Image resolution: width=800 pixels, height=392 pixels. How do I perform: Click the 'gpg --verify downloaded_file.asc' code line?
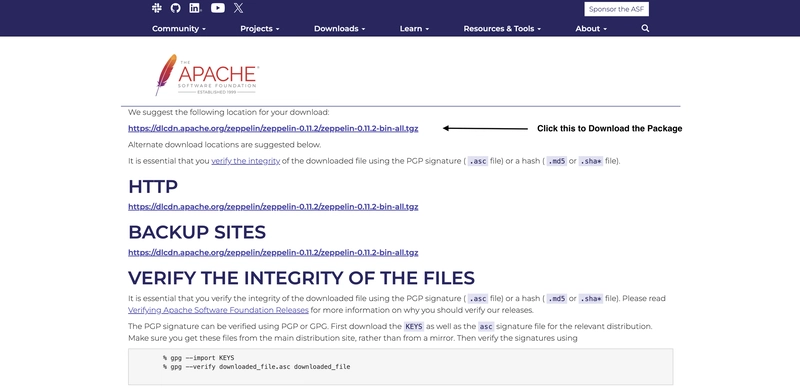tap(257, 367)
